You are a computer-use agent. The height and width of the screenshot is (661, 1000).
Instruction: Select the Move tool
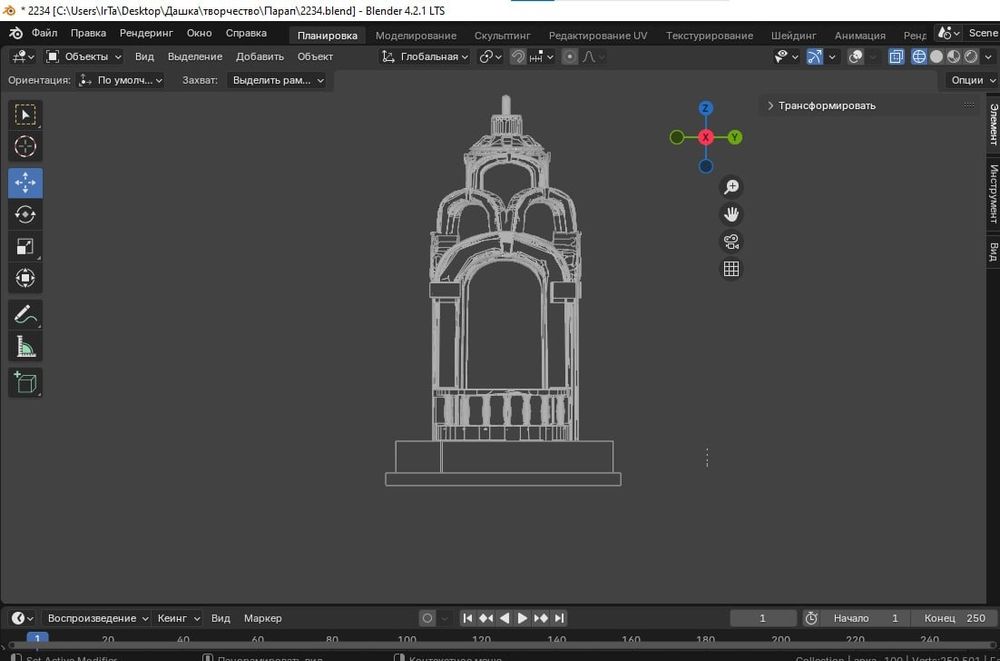(26, 183)
